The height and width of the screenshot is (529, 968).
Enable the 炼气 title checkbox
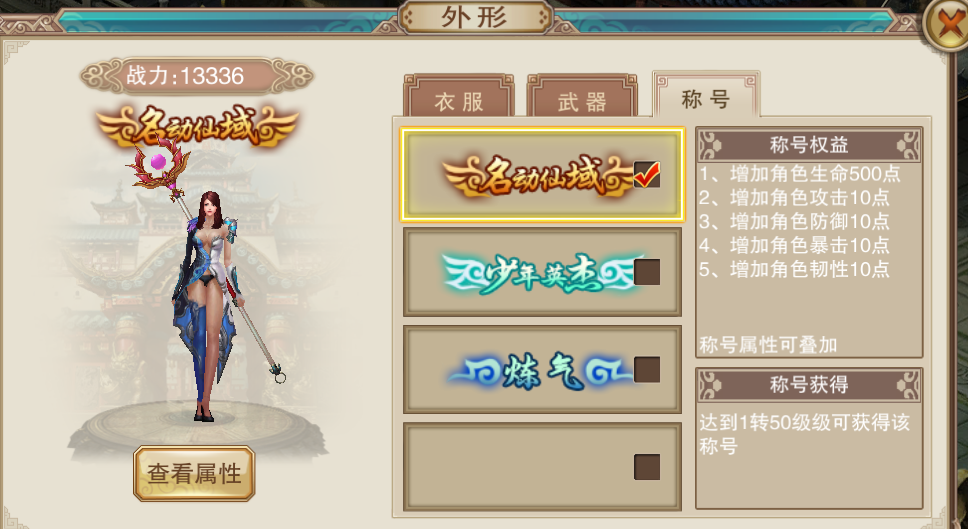647,369
